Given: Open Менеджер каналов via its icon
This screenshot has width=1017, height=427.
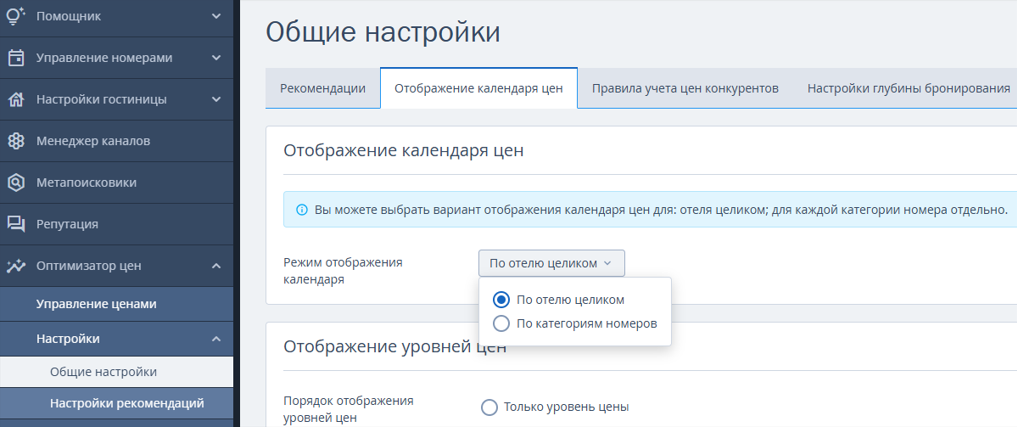Looking at the screenshot, I should pyautogui.click(x=16, y=141).
